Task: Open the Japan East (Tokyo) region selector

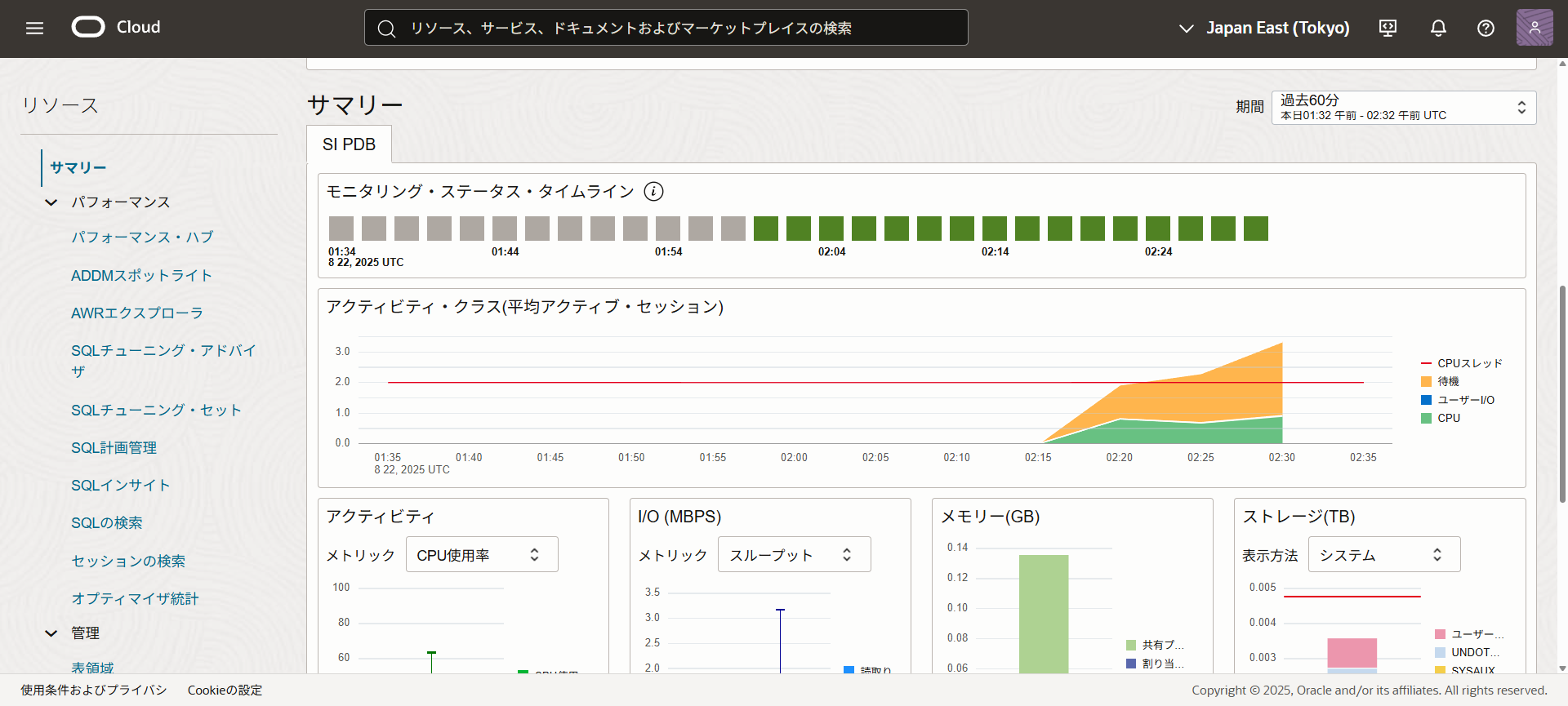Action: tap(1263, 28)
